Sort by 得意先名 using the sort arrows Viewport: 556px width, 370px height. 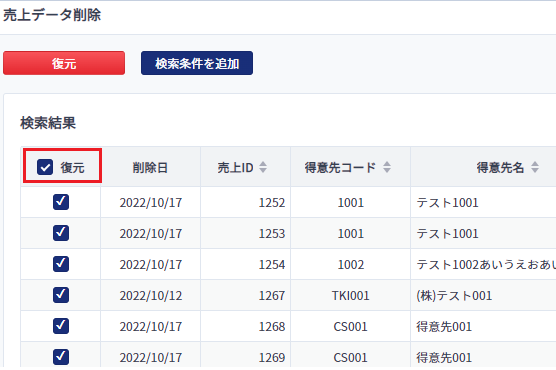coord(535,167)
